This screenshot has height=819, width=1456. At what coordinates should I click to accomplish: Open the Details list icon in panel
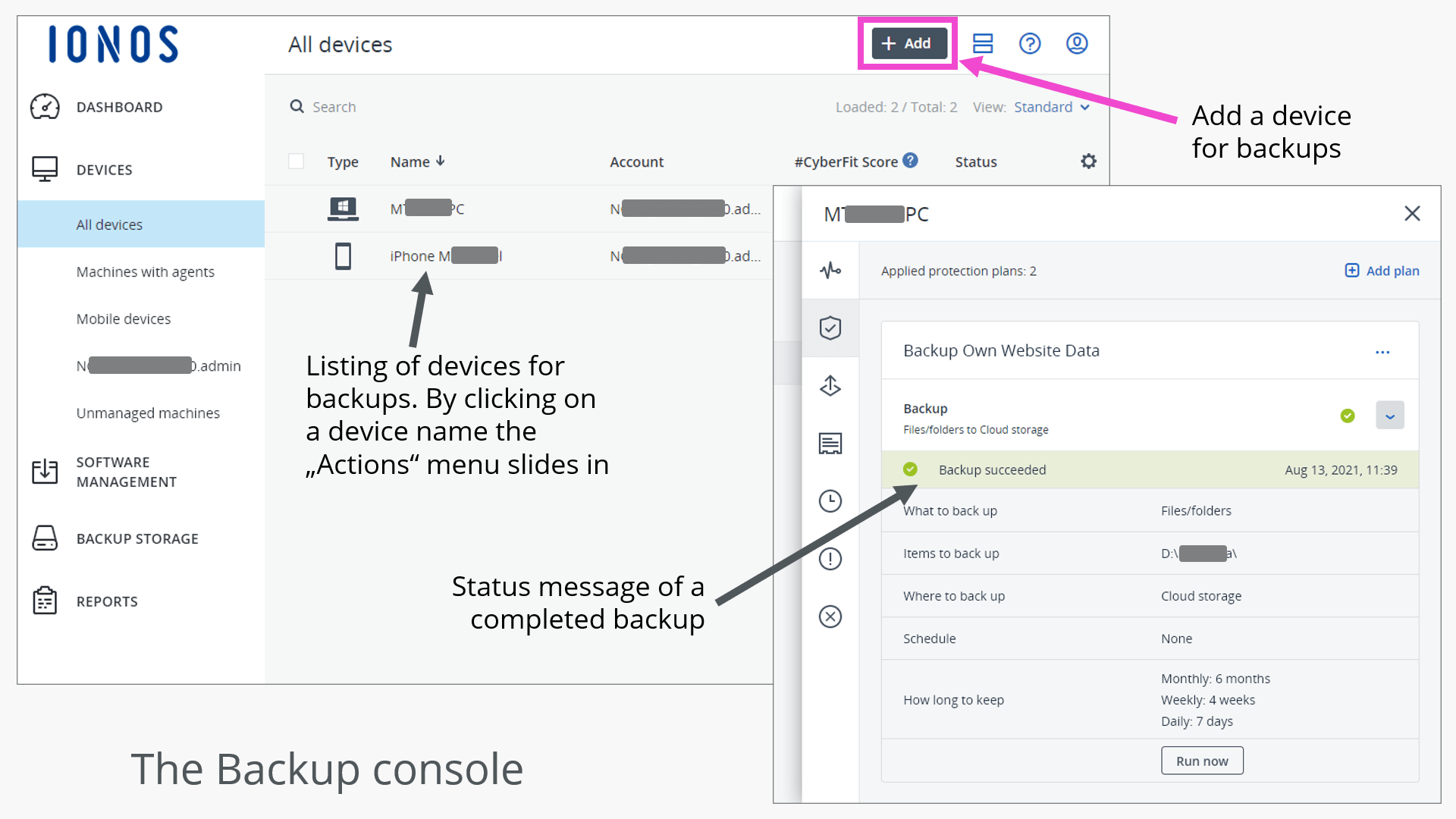[830, 443]
